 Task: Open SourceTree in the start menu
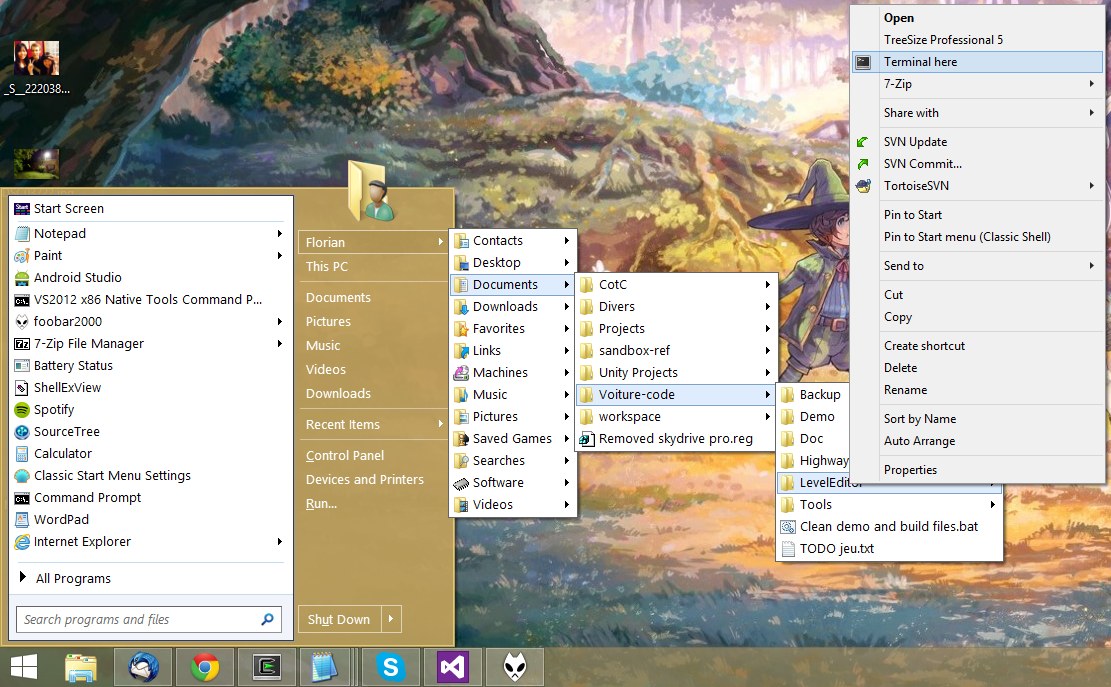click(x=66, y=432)
